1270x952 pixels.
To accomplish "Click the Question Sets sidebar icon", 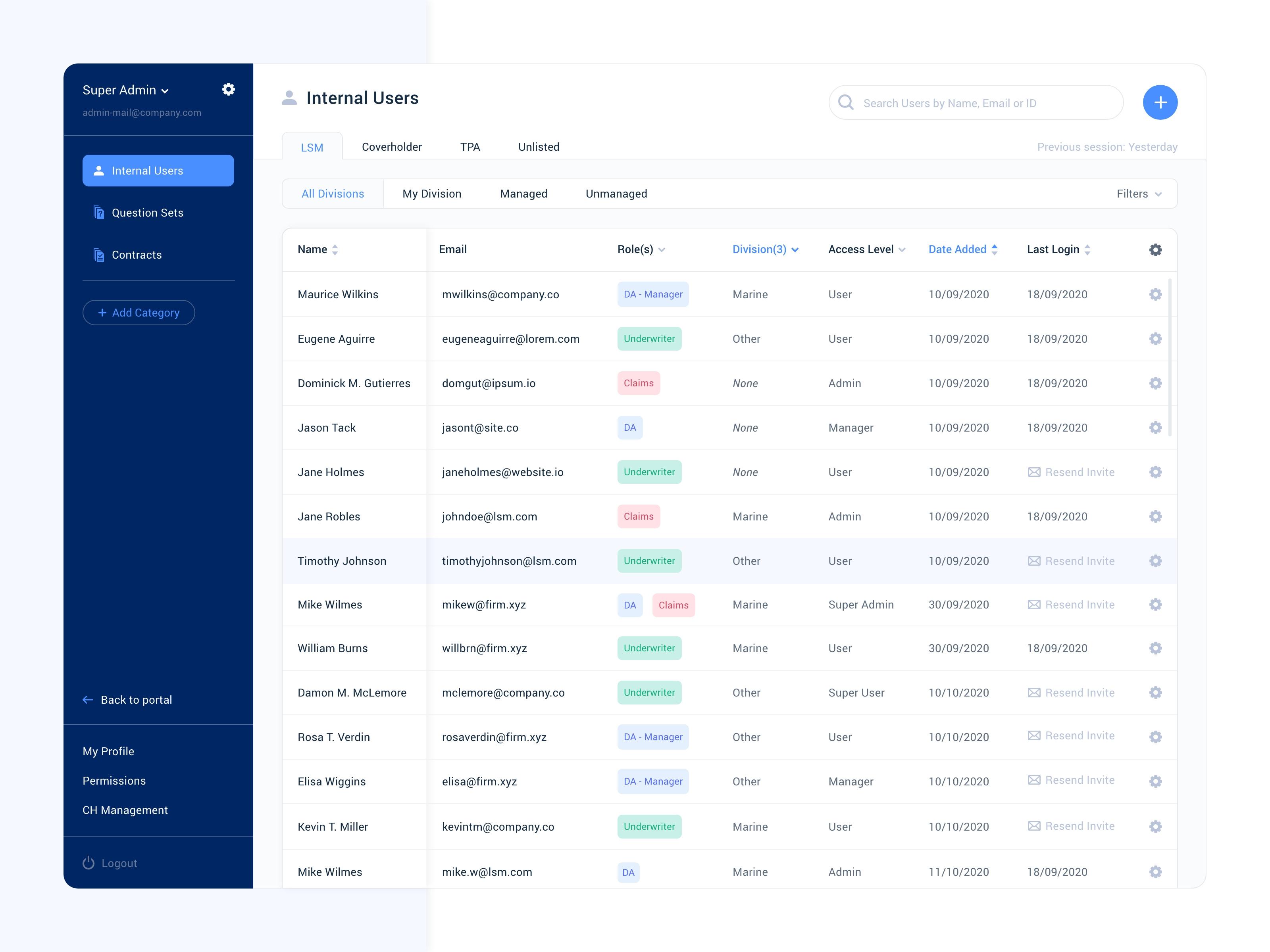I will click(x=99, y=213).
